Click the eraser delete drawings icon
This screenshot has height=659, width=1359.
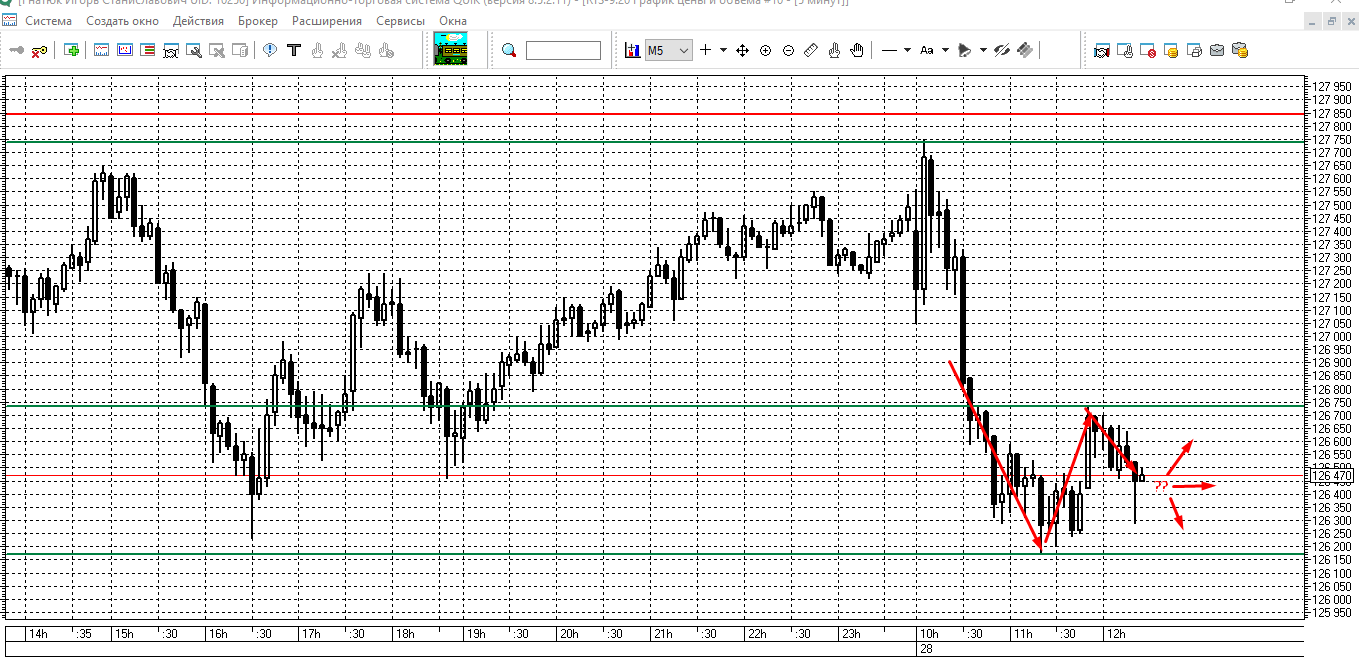1026,50
